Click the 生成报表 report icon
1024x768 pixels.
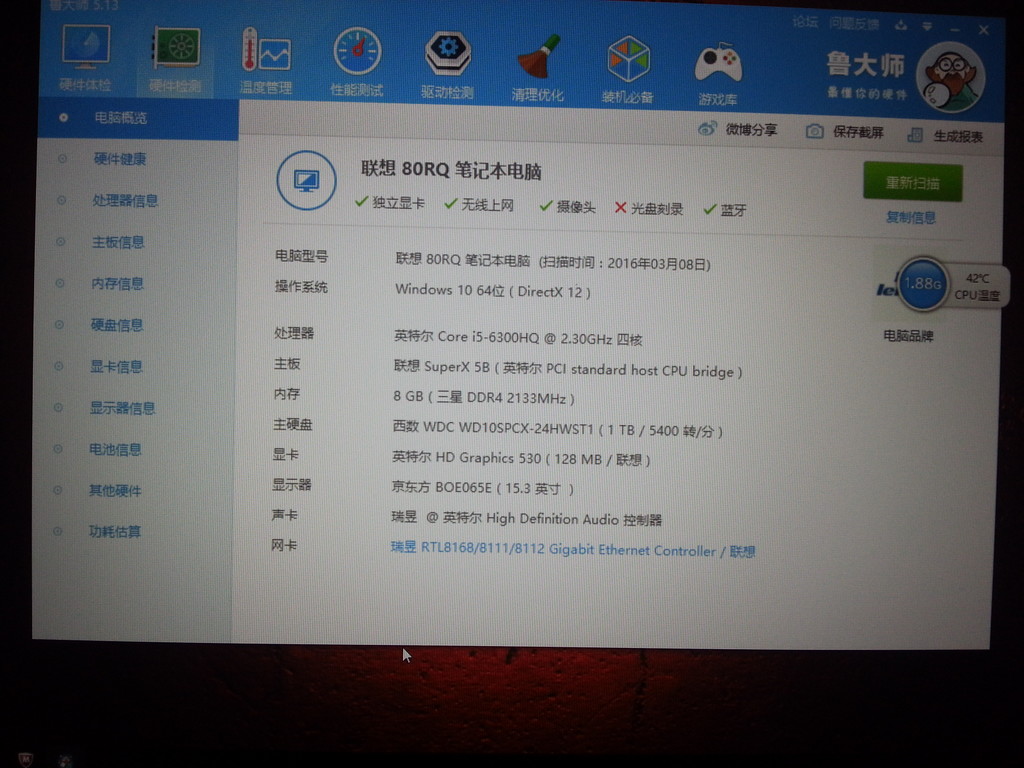pyautogui.click(x=915, y=135)
